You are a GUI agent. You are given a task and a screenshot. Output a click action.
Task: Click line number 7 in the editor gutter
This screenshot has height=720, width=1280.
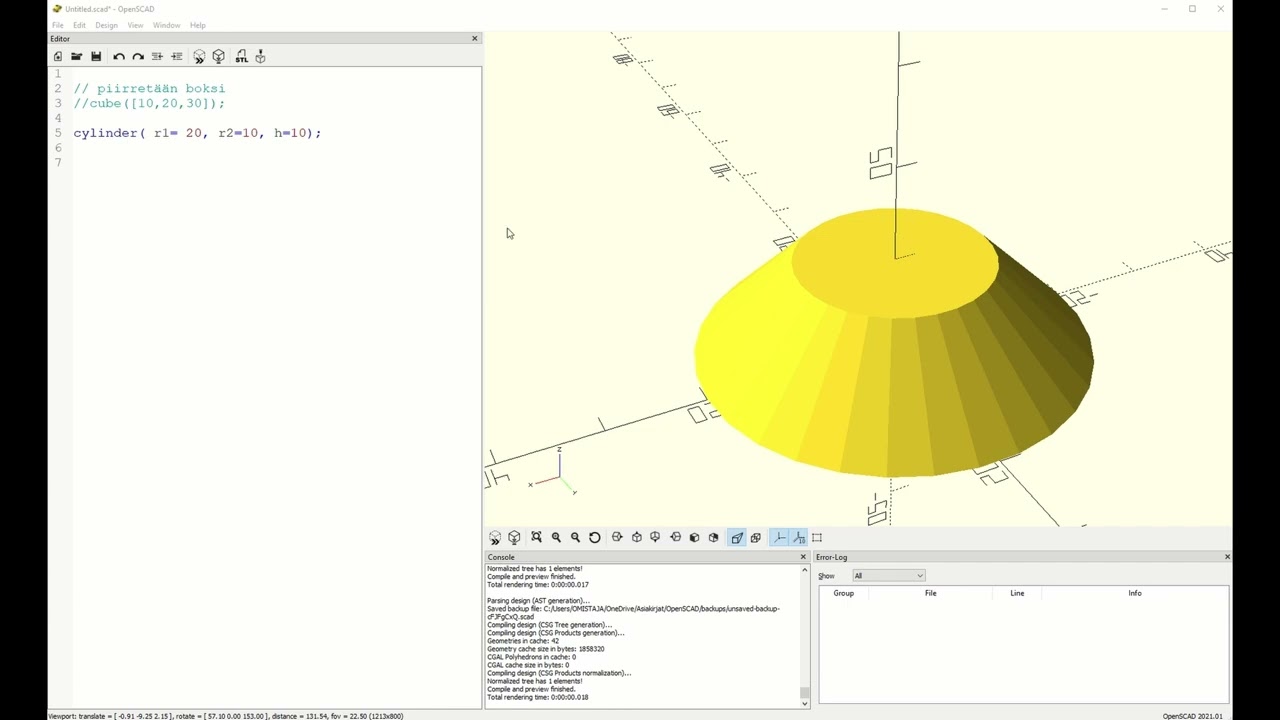click(x=58, y=163)
